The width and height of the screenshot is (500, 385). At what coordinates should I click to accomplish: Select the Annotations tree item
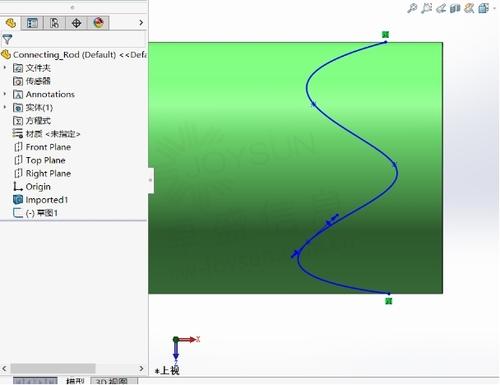tap(44, 94)
